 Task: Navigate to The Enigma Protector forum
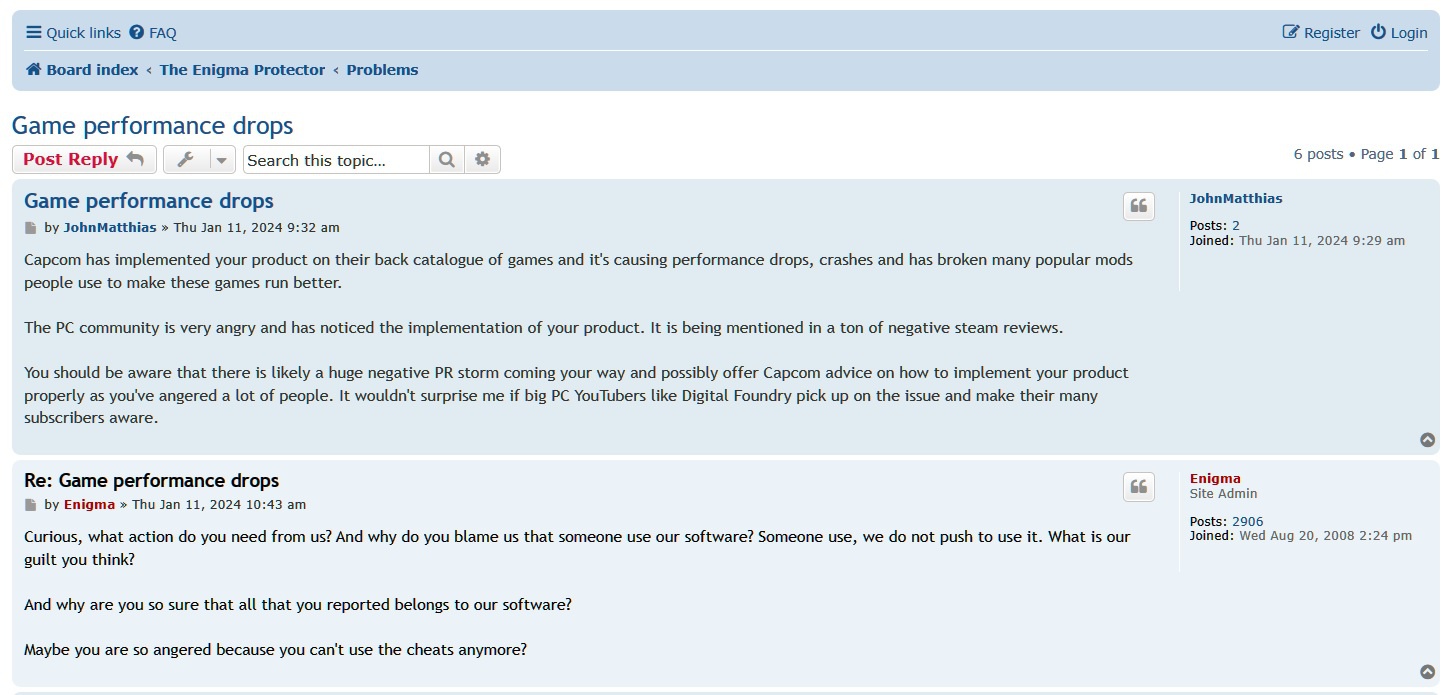(x=242, y=70)
